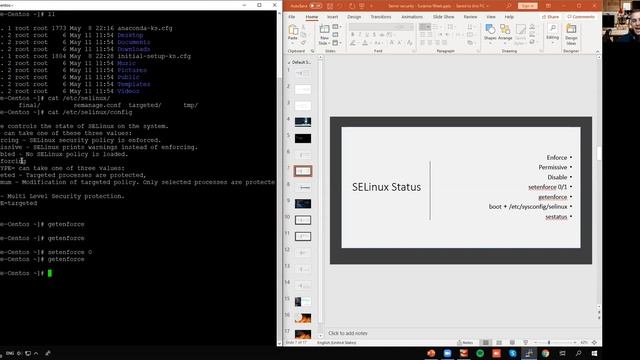Switch to the Review tab
640x360 pixels.
[x=470, y=17]
